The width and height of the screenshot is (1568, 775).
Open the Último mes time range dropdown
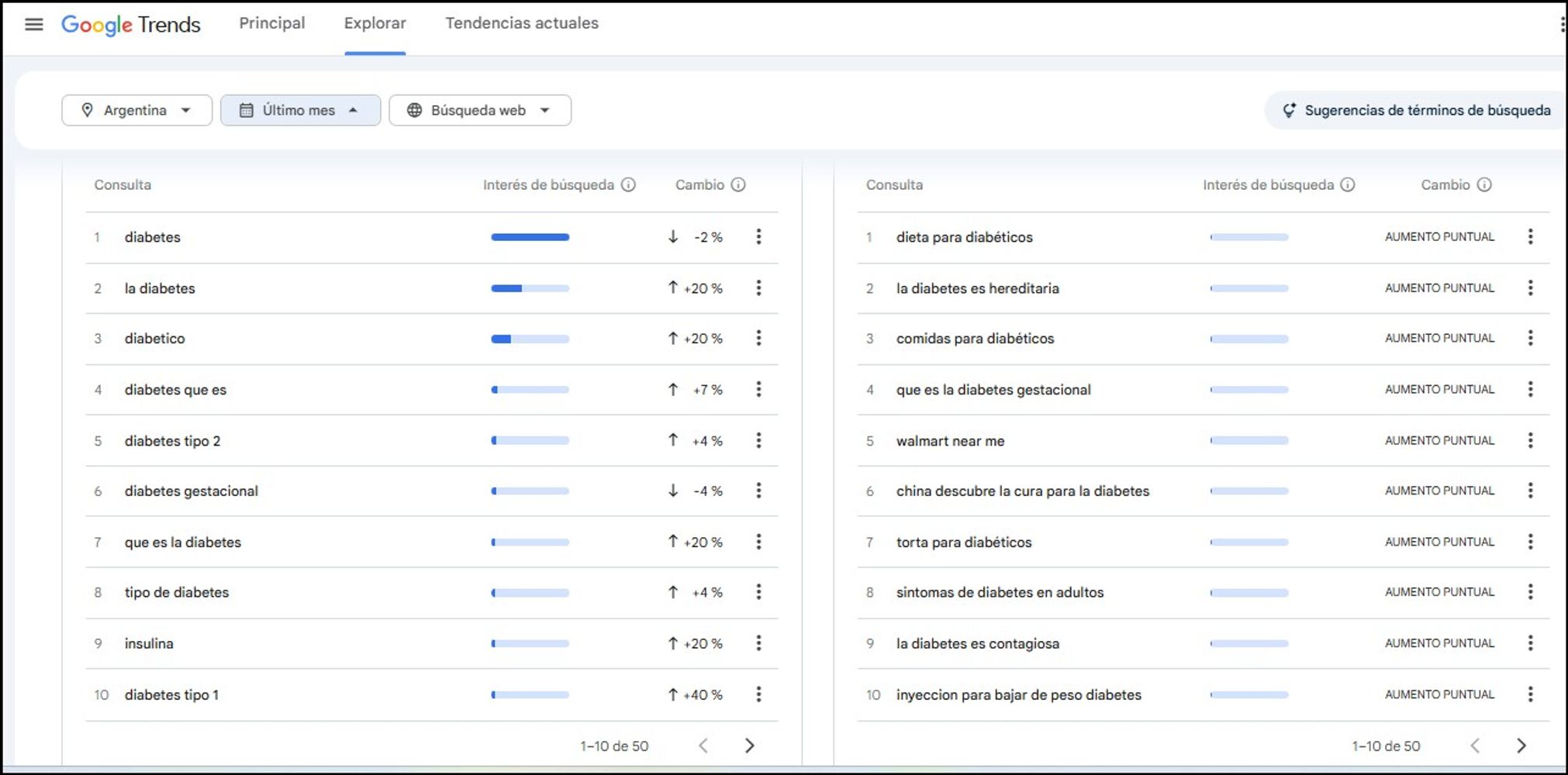[300, 110]
